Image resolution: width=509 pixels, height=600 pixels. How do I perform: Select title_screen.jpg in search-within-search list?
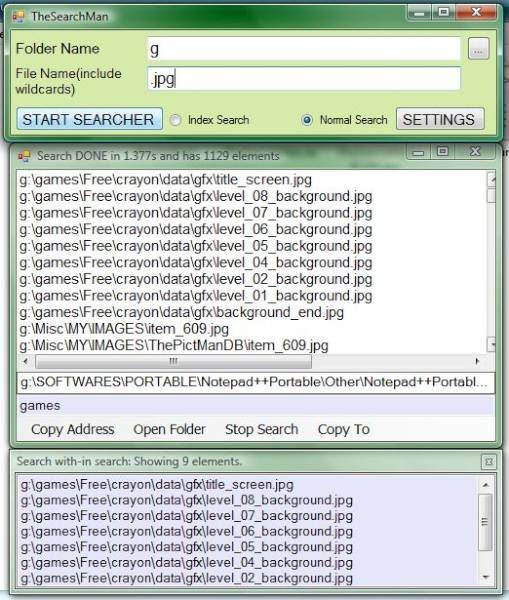tap(157, 485)
